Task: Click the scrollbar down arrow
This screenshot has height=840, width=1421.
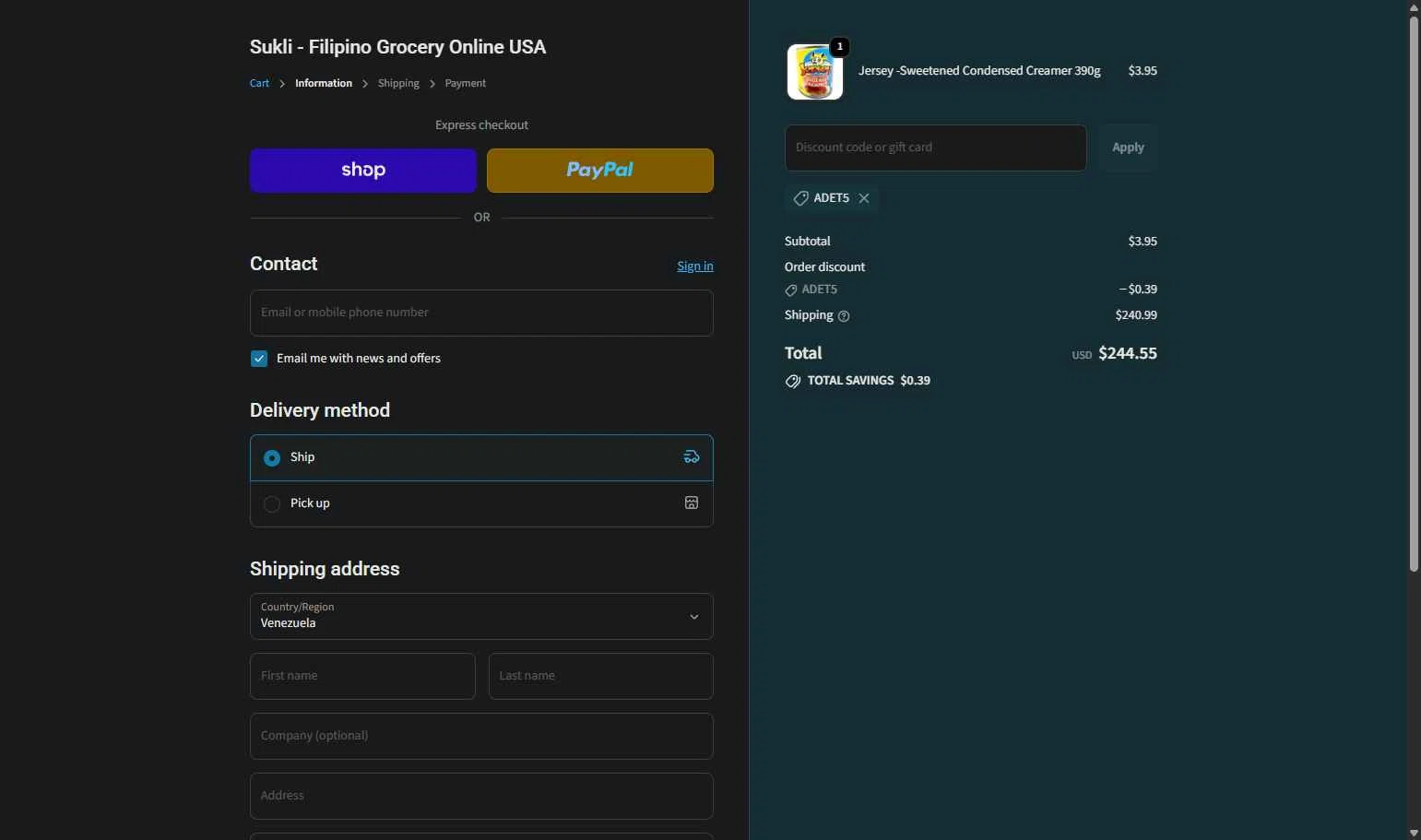Action: coord(1414,834)
